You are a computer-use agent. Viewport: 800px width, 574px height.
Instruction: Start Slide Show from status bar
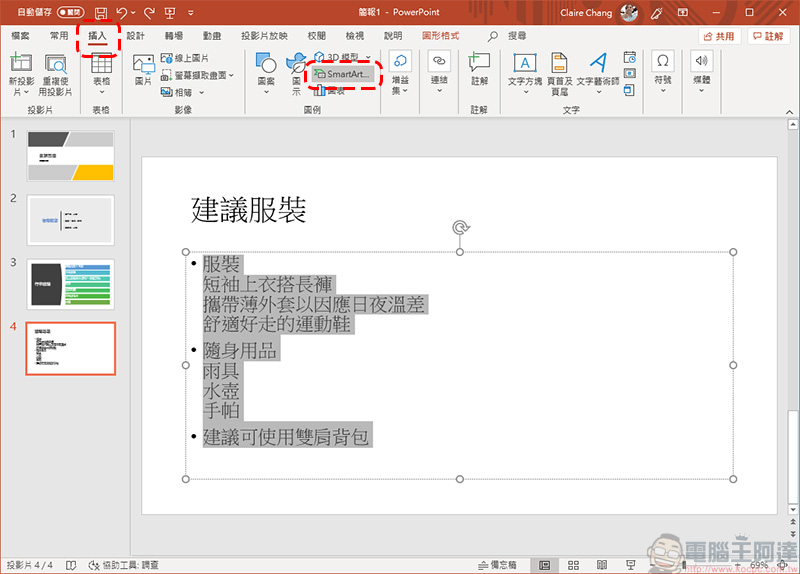pos(631,565)
